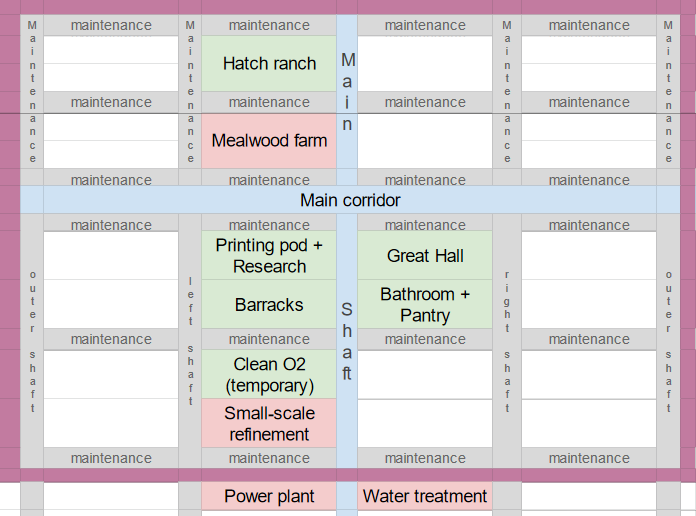Click the Power plant cell
The height and width of the screenshot is (516, 696).
point(269,496)
